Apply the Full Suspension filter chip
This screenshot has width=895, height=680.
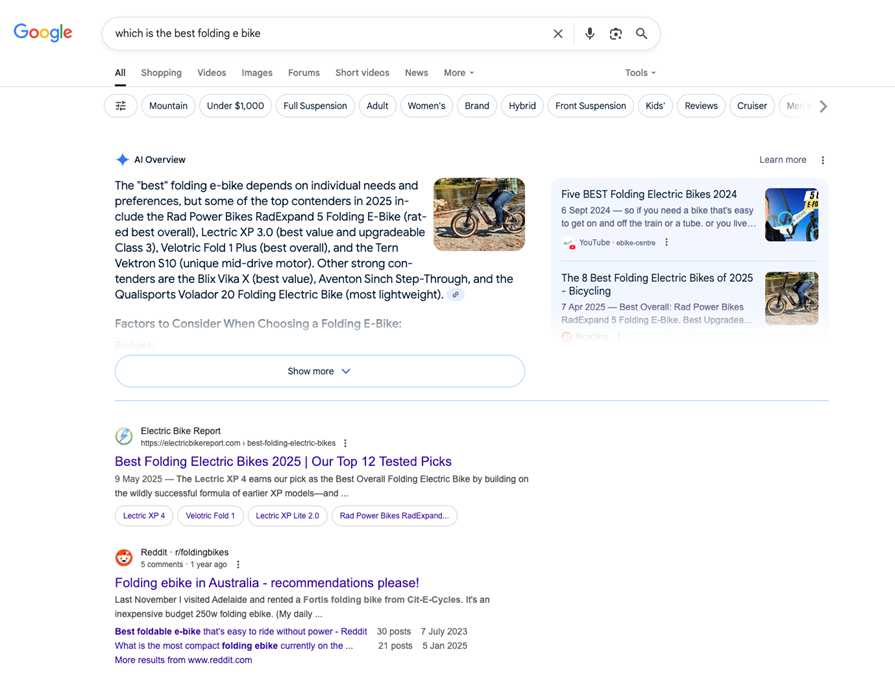click(x=315, y=106)
